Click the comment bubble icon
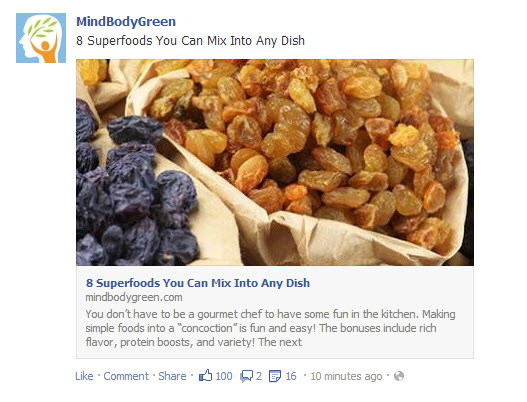Screen dimensions: 527x402 tap(246, 376)
